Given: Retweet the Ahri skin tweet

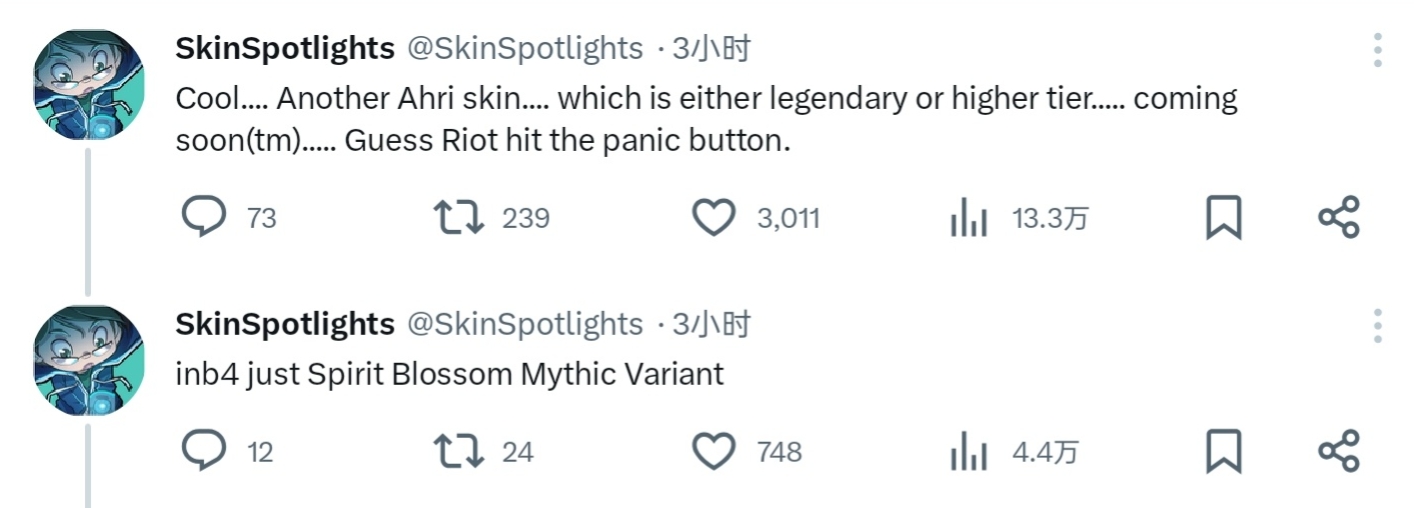Looking at the screenshot, I should click(x=459, y=217).
